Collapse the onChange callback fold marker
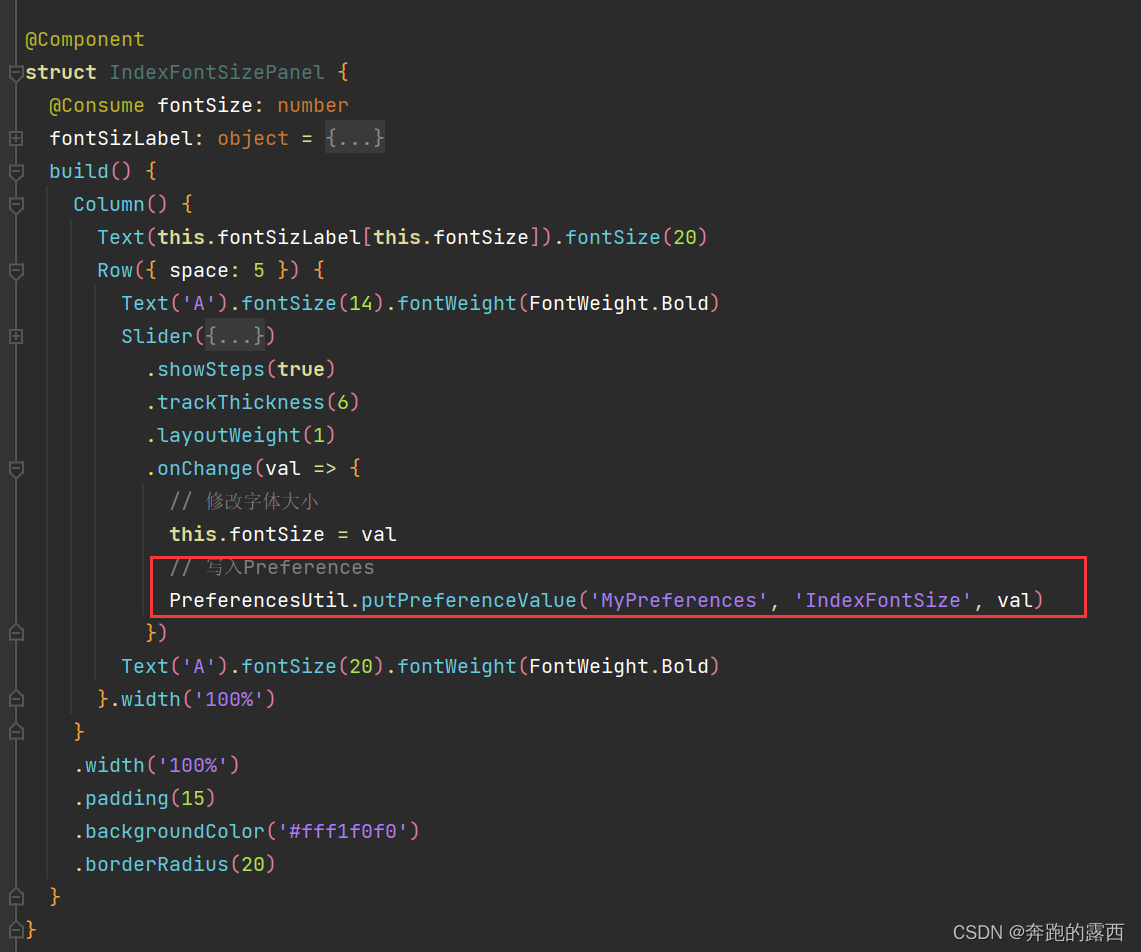 click(x=16, y=469)
